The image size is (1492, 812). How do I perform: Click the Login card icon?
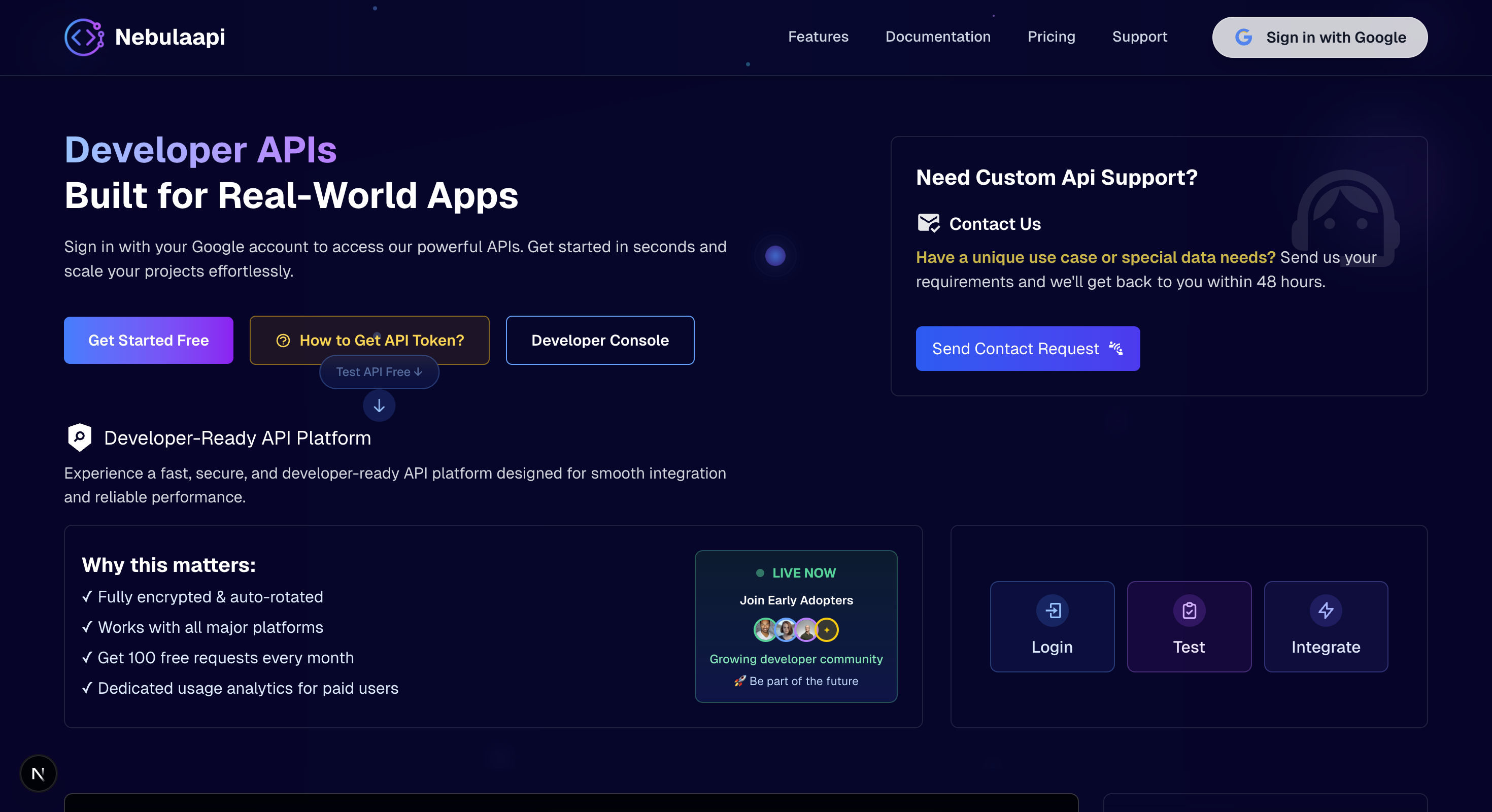[x=1052, y=611]
